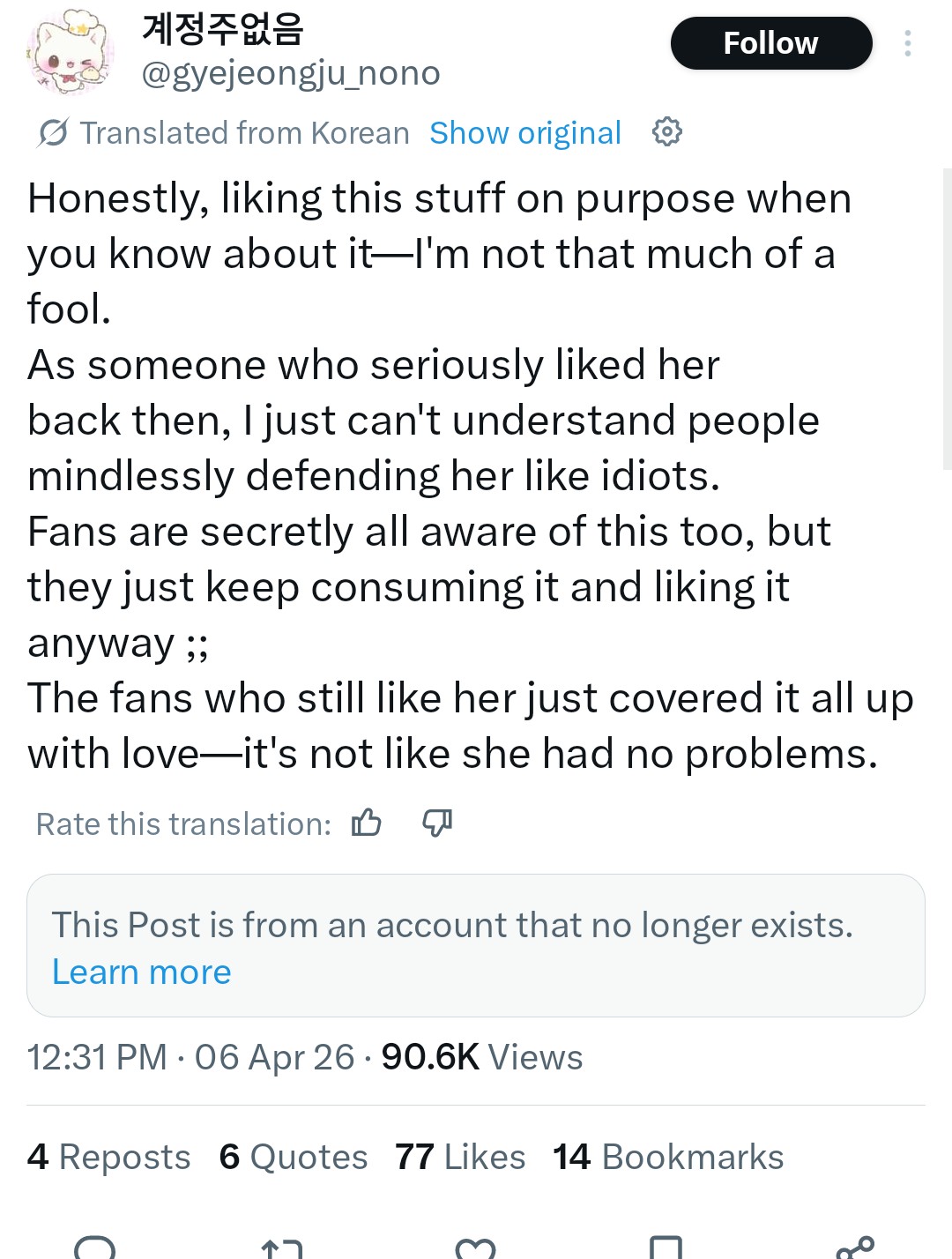
Task: Bookmark the post using bookmark icon
Action: click(x=666, y=1248)
